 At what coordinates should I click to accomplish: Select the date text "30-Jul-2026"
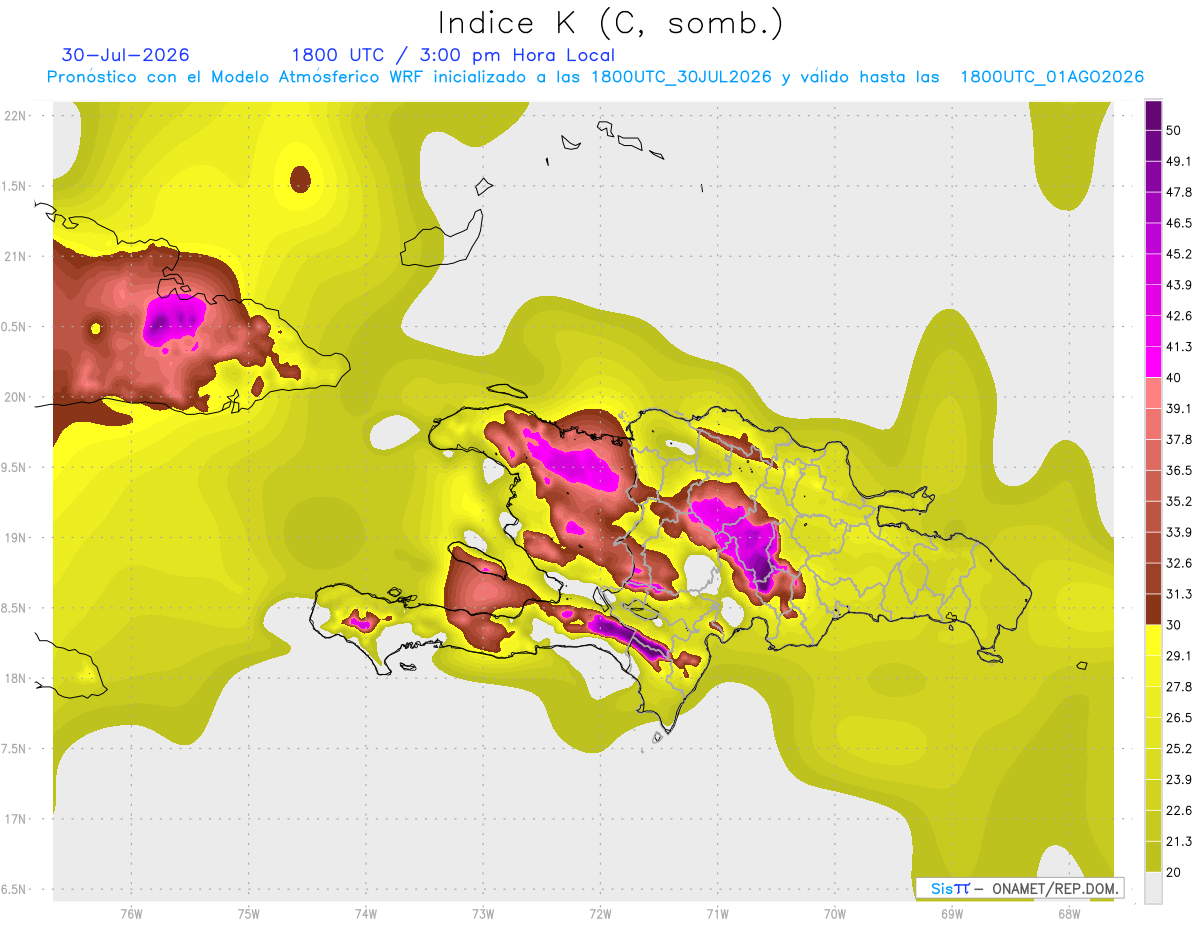pyautogui.click(x=126, y=55)
